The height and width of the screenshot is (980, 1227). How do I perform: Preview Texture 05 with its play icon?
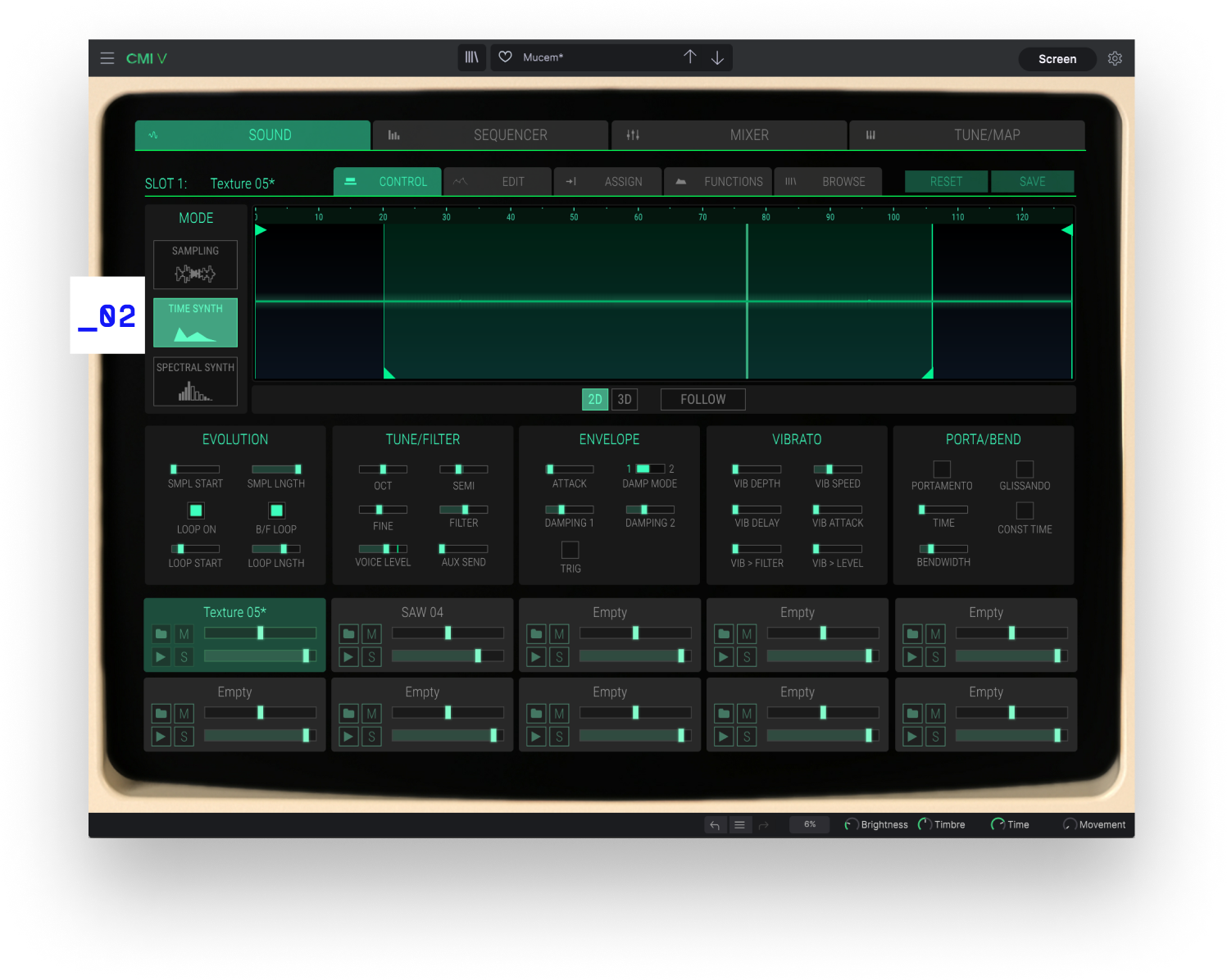coord(161,656)
